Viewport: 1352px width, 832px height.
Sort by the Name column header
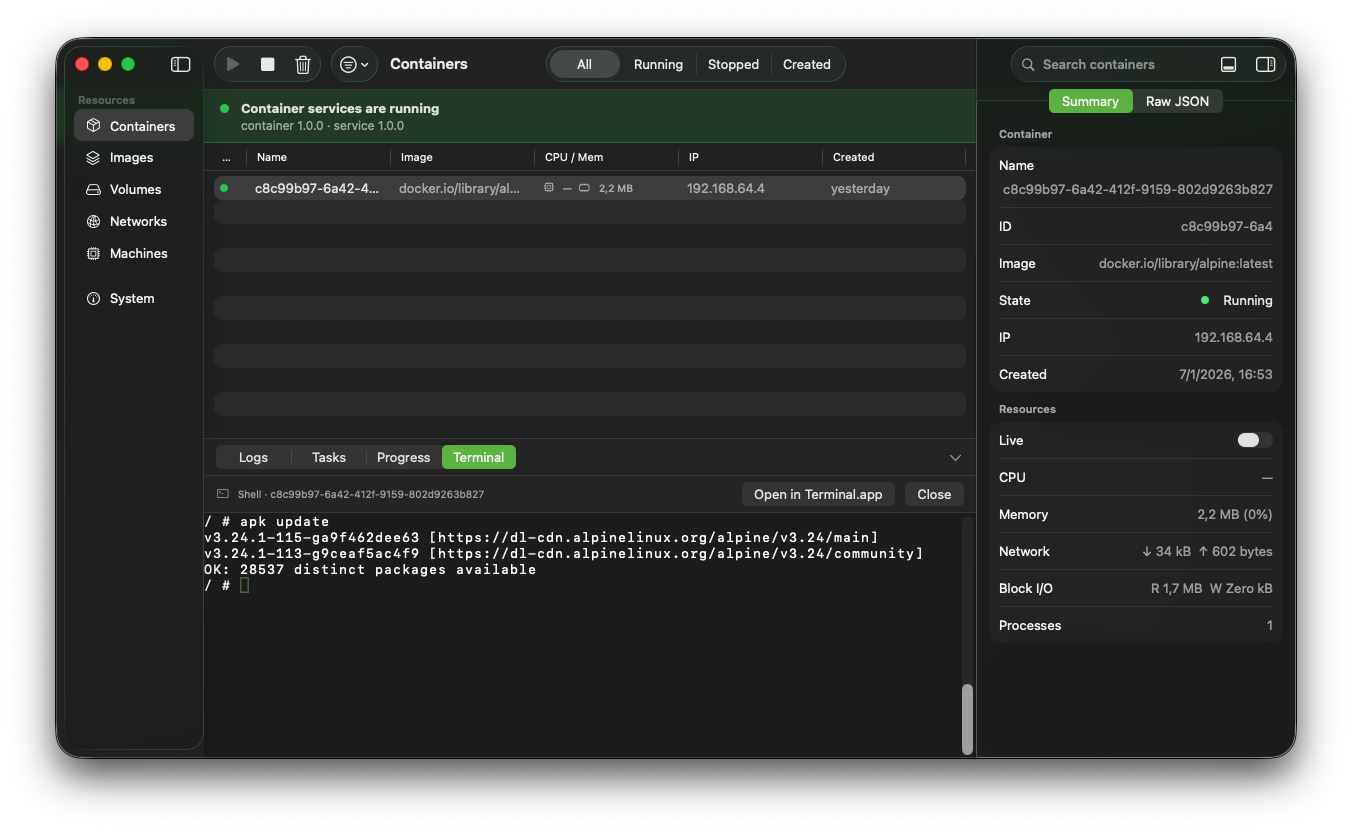pos(271,157)
